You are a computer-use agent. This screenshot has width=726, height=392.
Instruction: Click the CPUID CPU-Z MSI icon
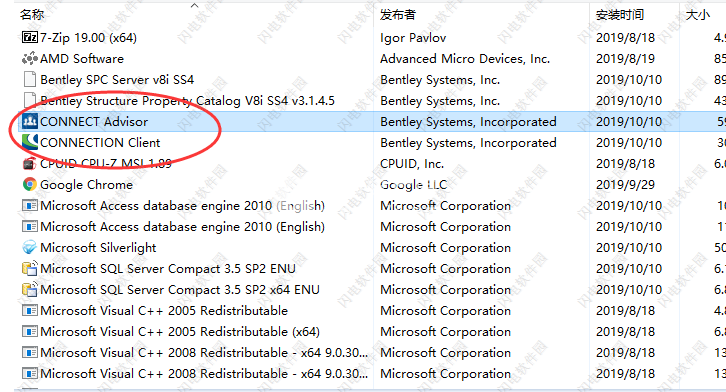[29, 163]
